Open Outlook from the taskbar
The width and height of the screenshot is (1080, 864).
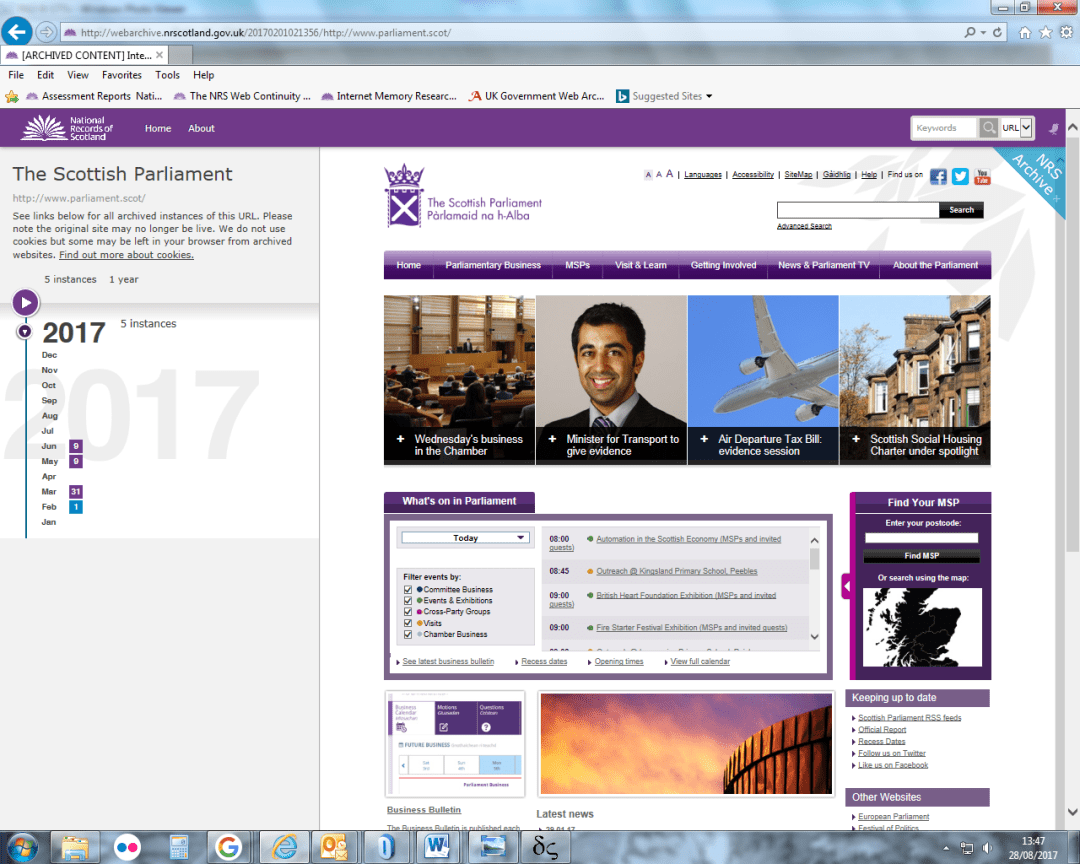point(333,846)
